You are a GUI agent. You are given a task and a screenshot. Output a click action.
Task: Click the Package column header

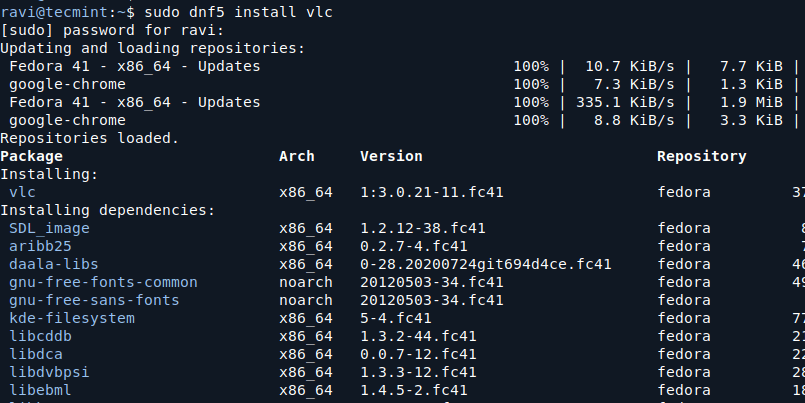(31, 156)
